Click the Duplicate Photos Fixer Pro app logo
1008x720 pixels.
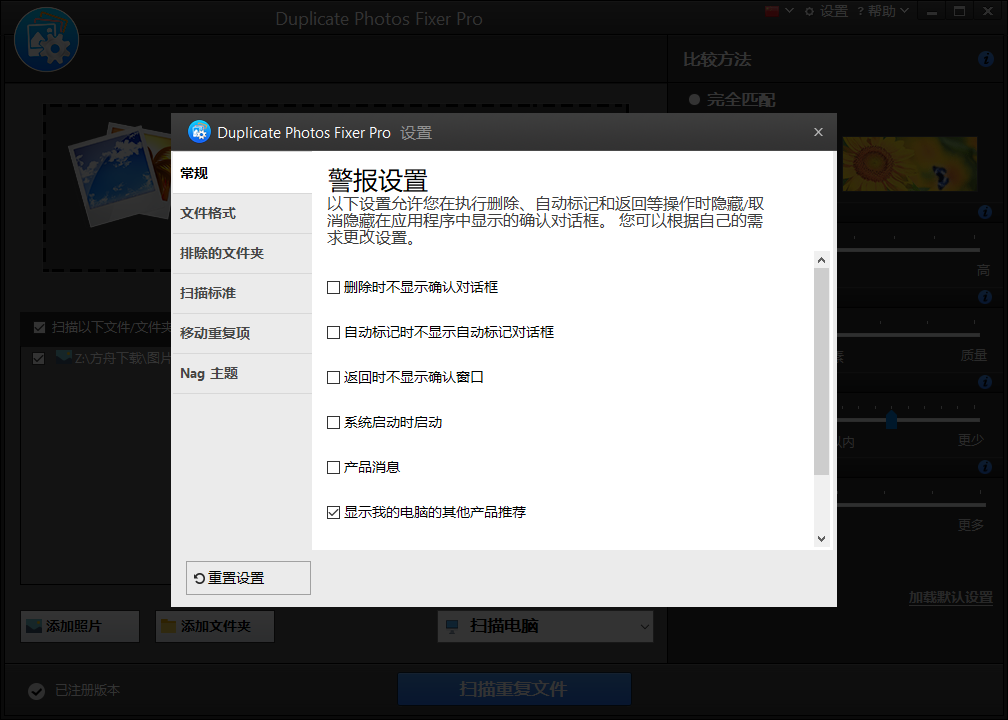pos(46,40)
